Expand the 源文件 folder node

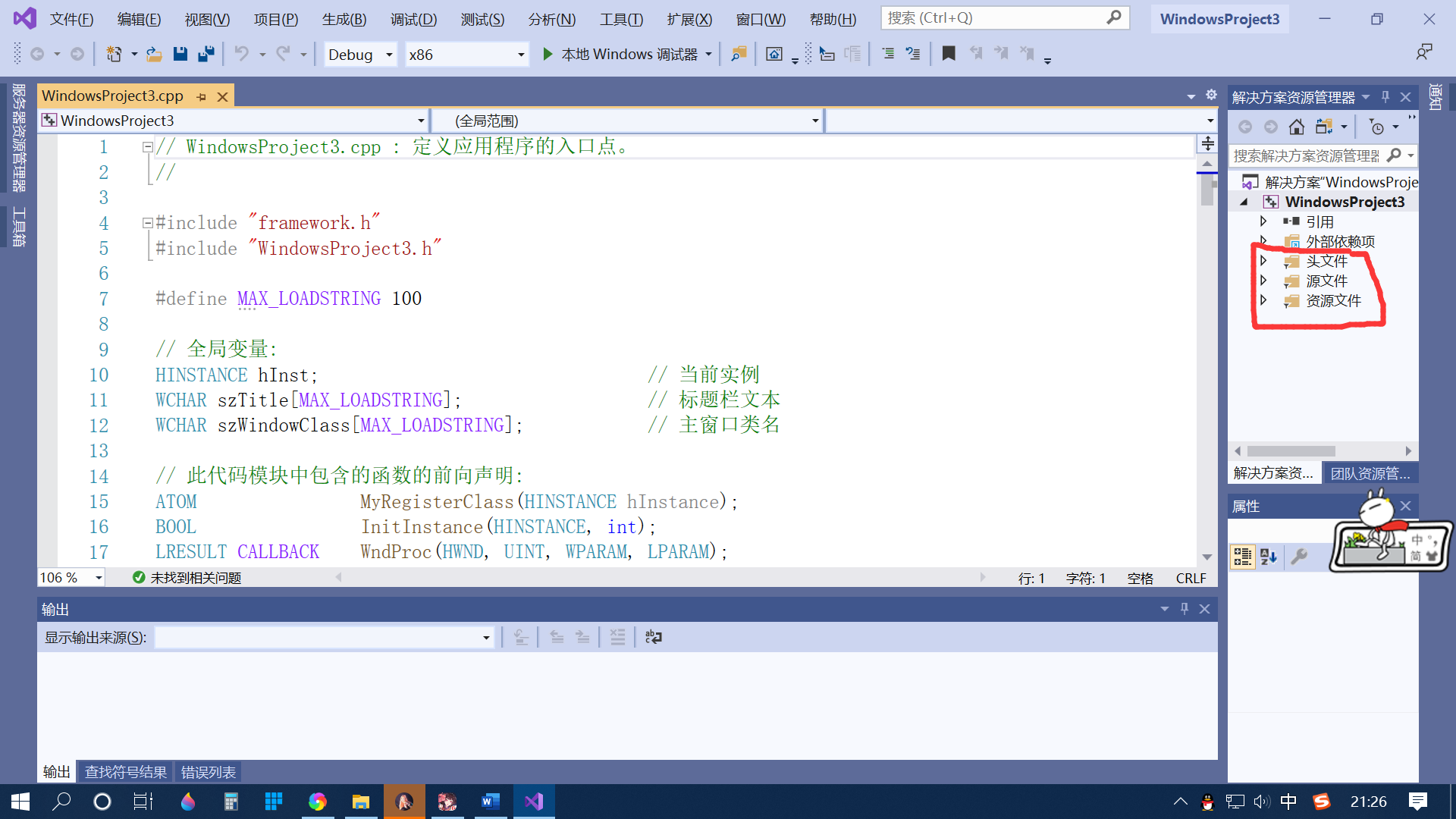[x=1263, y=281]
